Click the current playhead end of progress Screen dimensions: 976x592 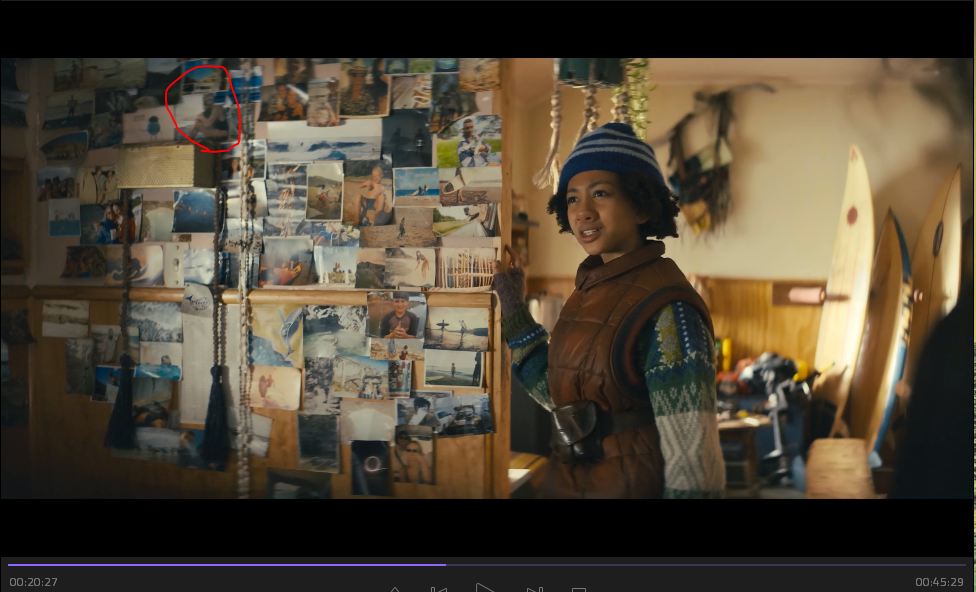click(x=445, y=565)
